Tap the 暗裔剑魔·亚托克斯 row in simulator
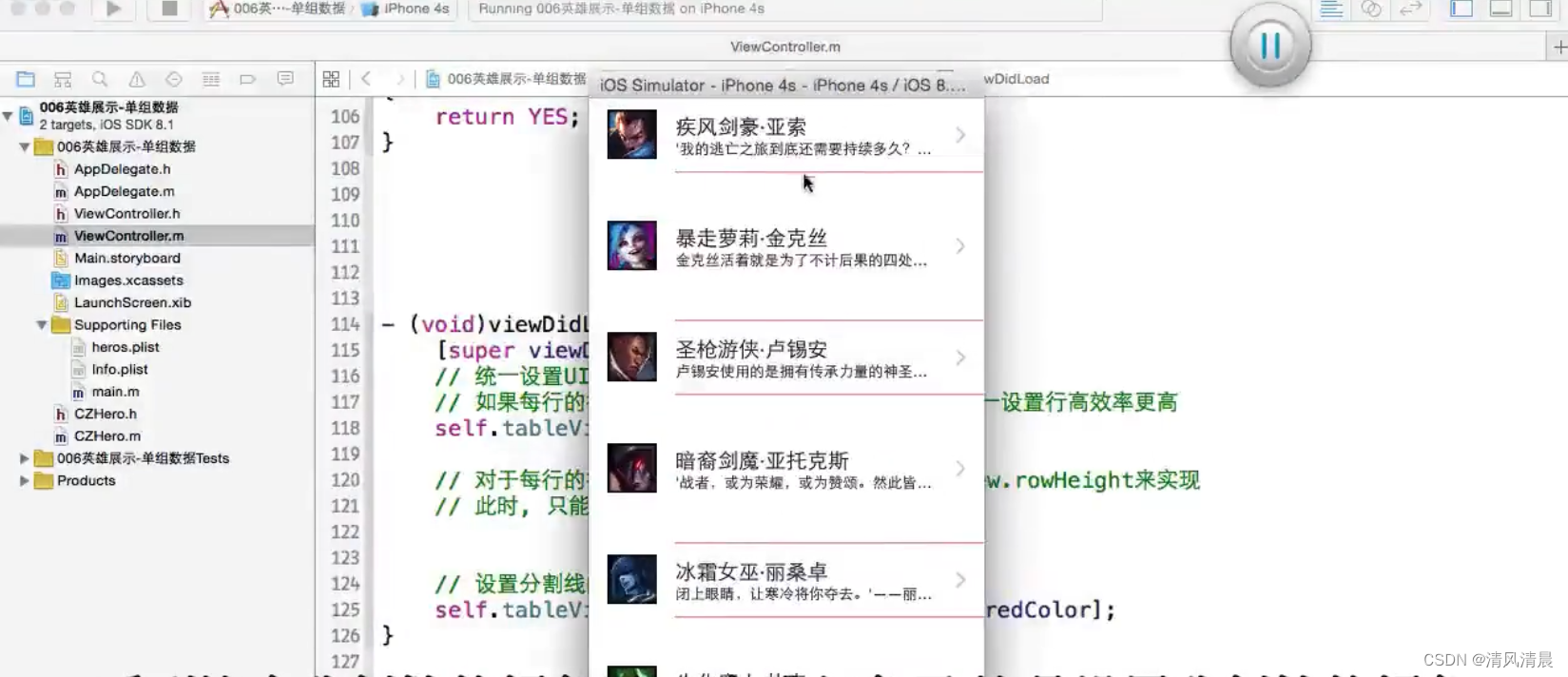 point(786,469)
